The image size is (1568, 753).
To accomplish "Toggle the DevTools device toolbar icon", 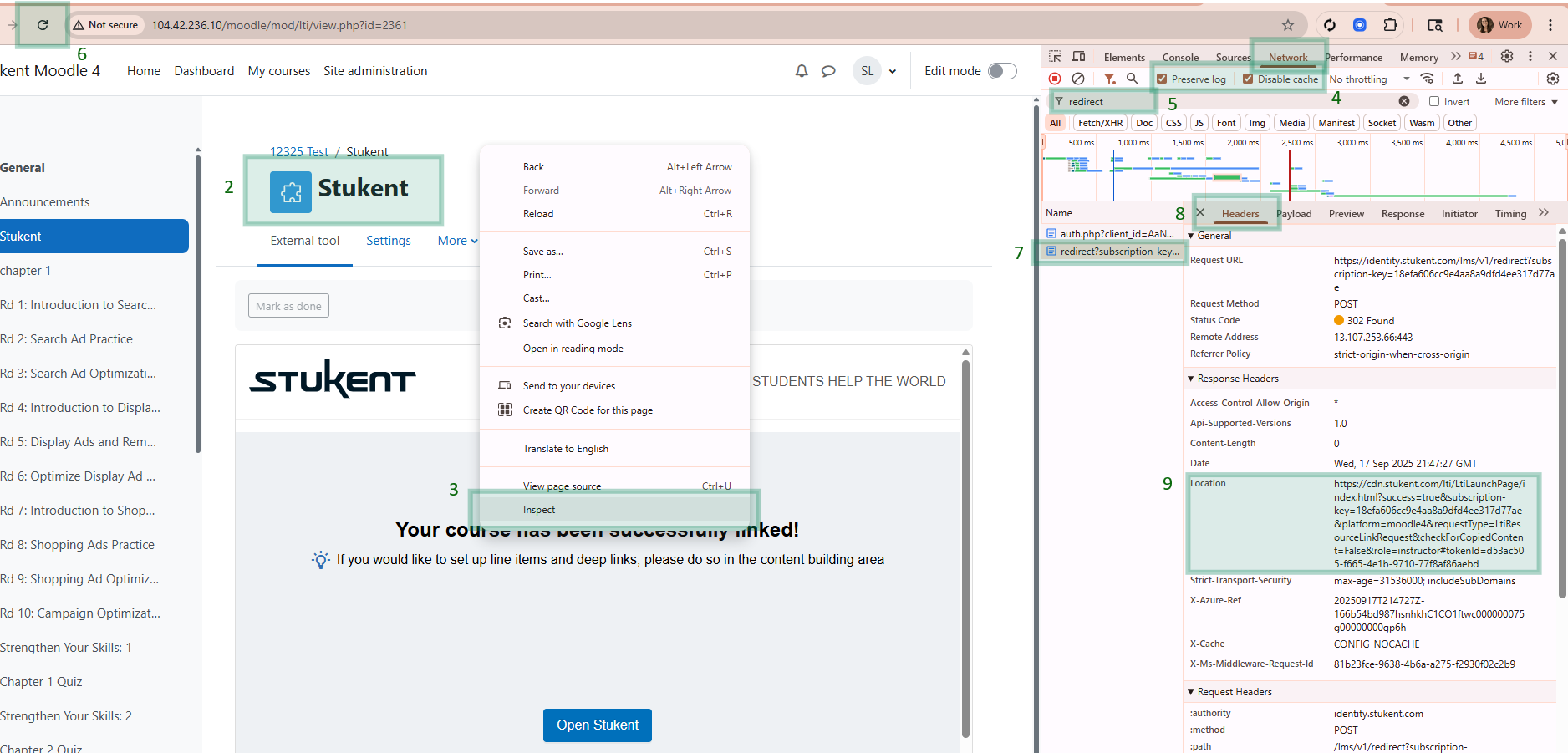I will (1079, 56).
